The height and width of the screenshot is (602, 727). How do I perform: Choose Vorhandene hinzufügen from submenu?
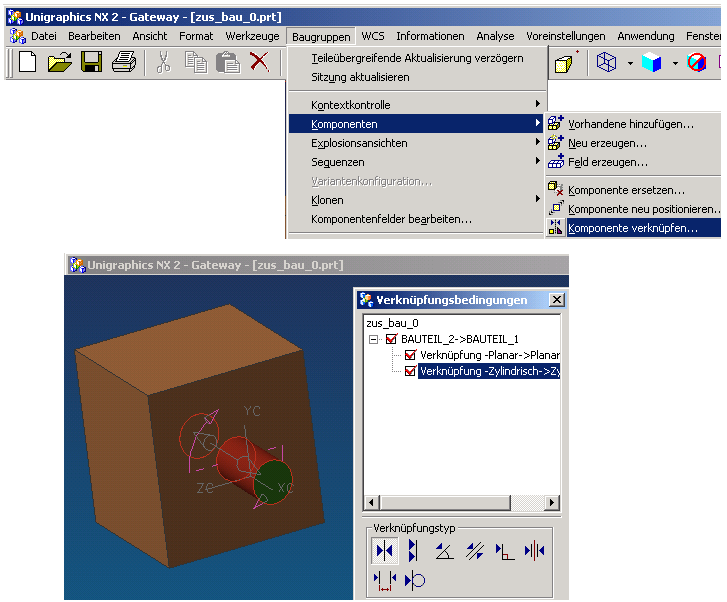(631, 124)
